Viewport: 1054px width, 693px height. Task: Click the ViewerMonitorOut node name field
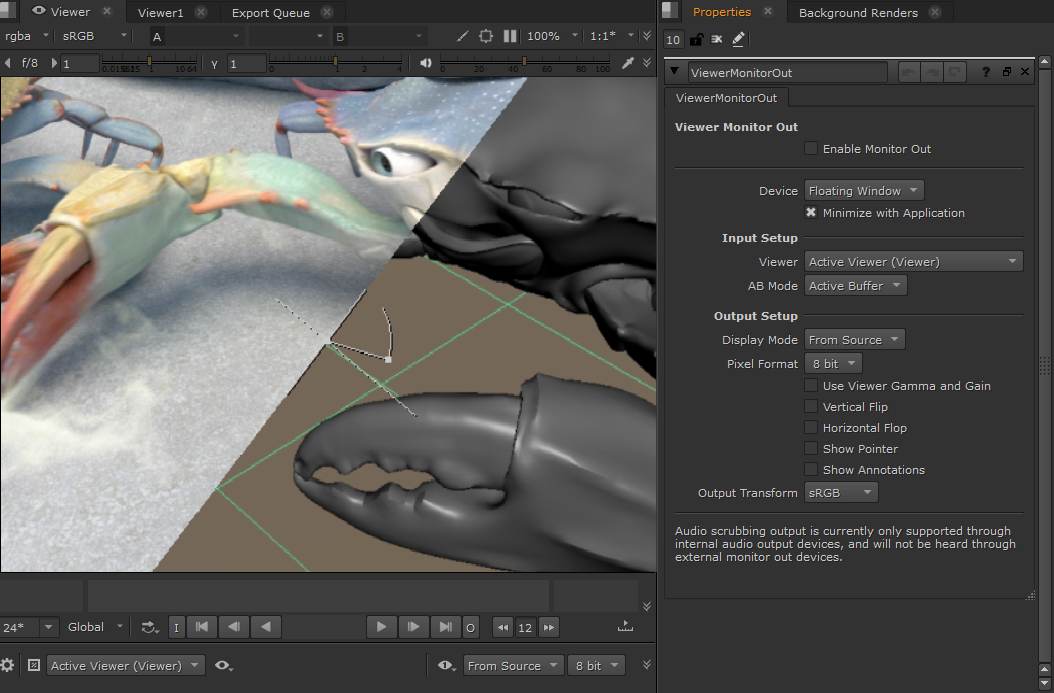pos(787,73)
